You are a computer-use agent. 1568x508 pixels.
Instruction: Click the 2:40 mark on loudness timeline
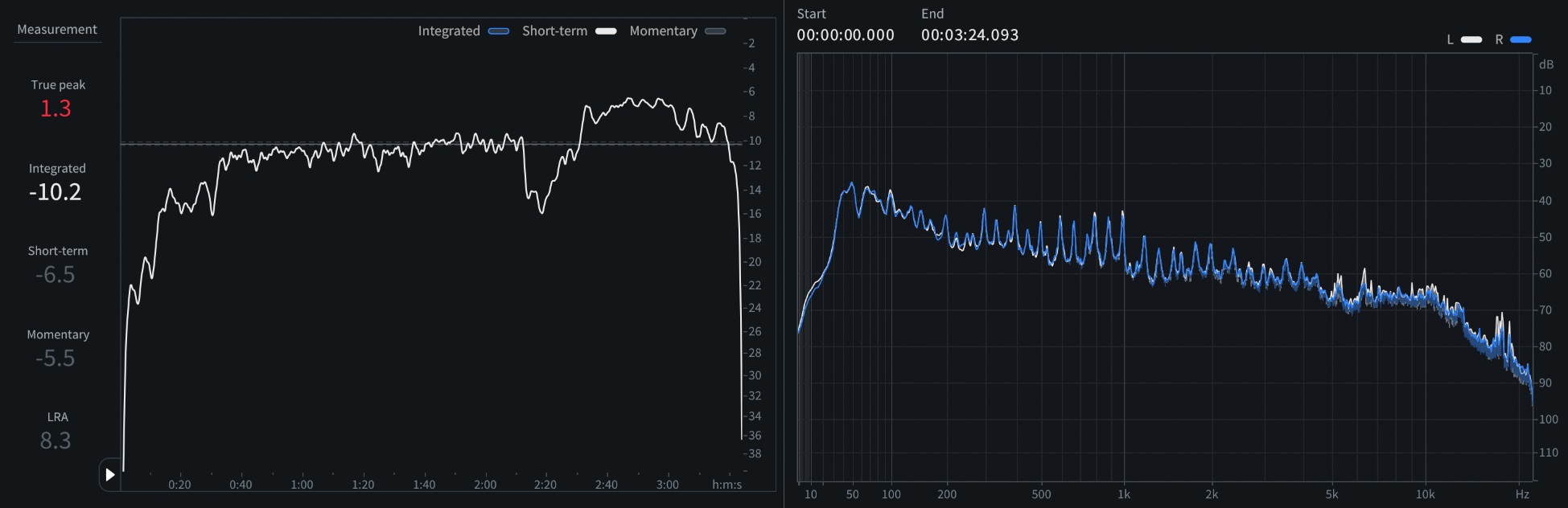tap(607, 485)
